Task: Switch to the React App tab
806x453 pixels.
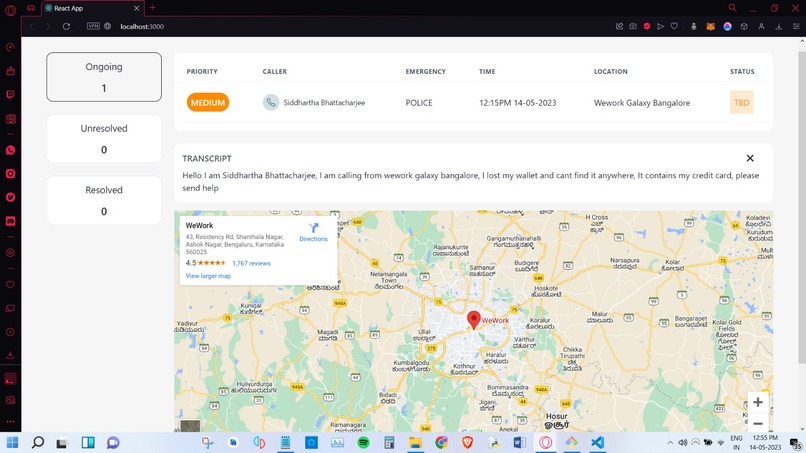Action: click(91, 8)
